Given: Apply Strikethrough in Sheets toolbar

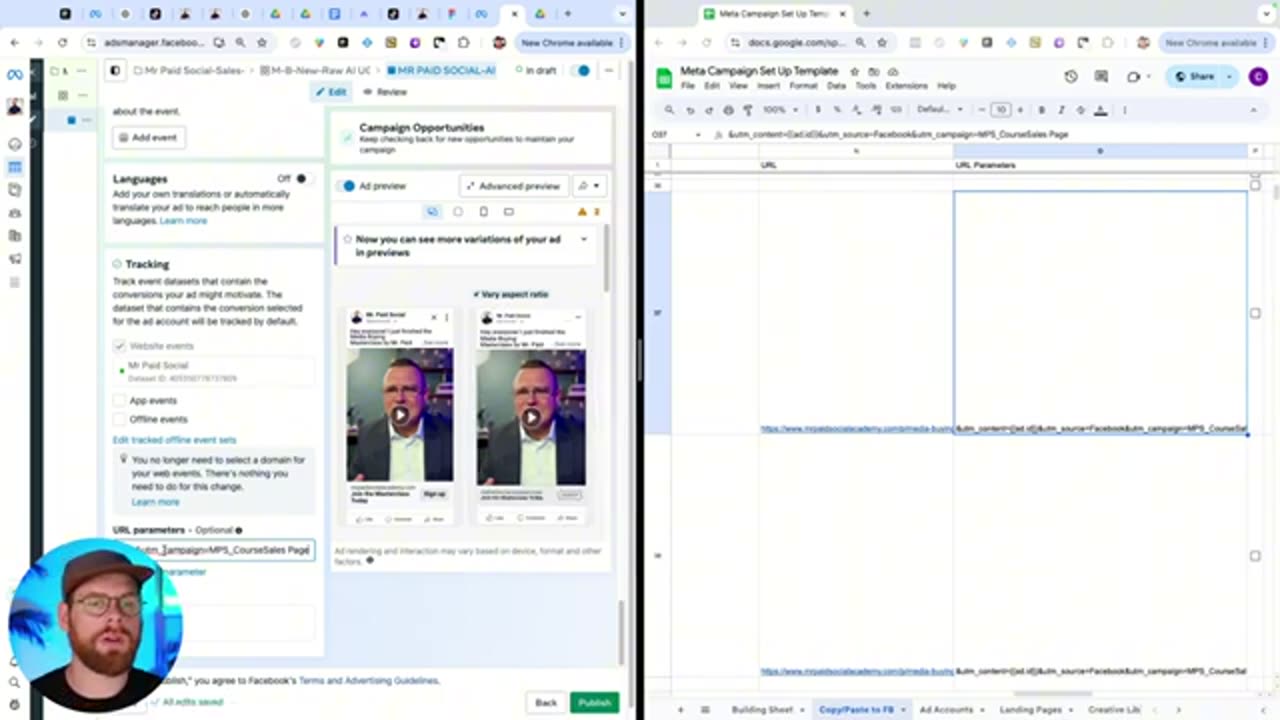Looking at the screenshot, I should (1081, 110).
